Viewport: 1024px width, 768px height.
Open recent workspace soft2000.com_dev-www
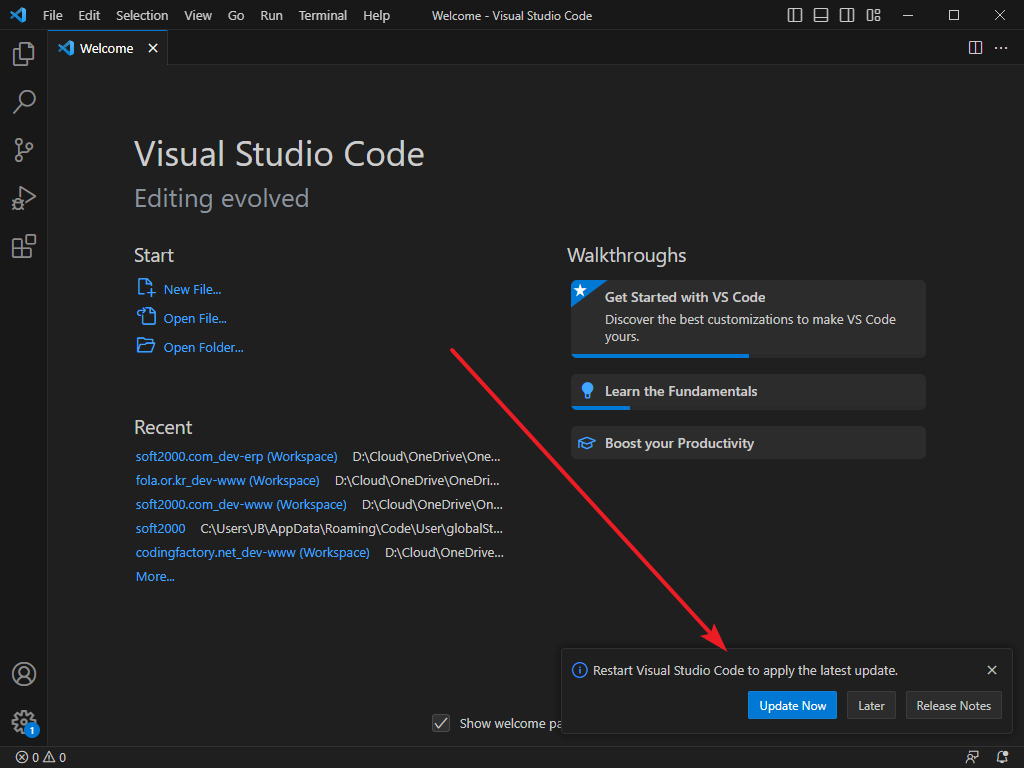241,505
